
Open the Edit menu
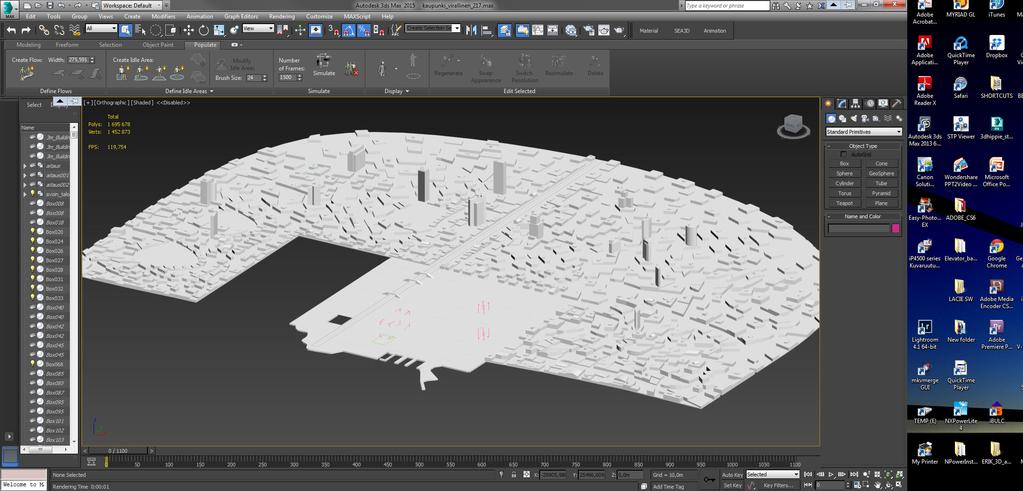tap(31, 16)
